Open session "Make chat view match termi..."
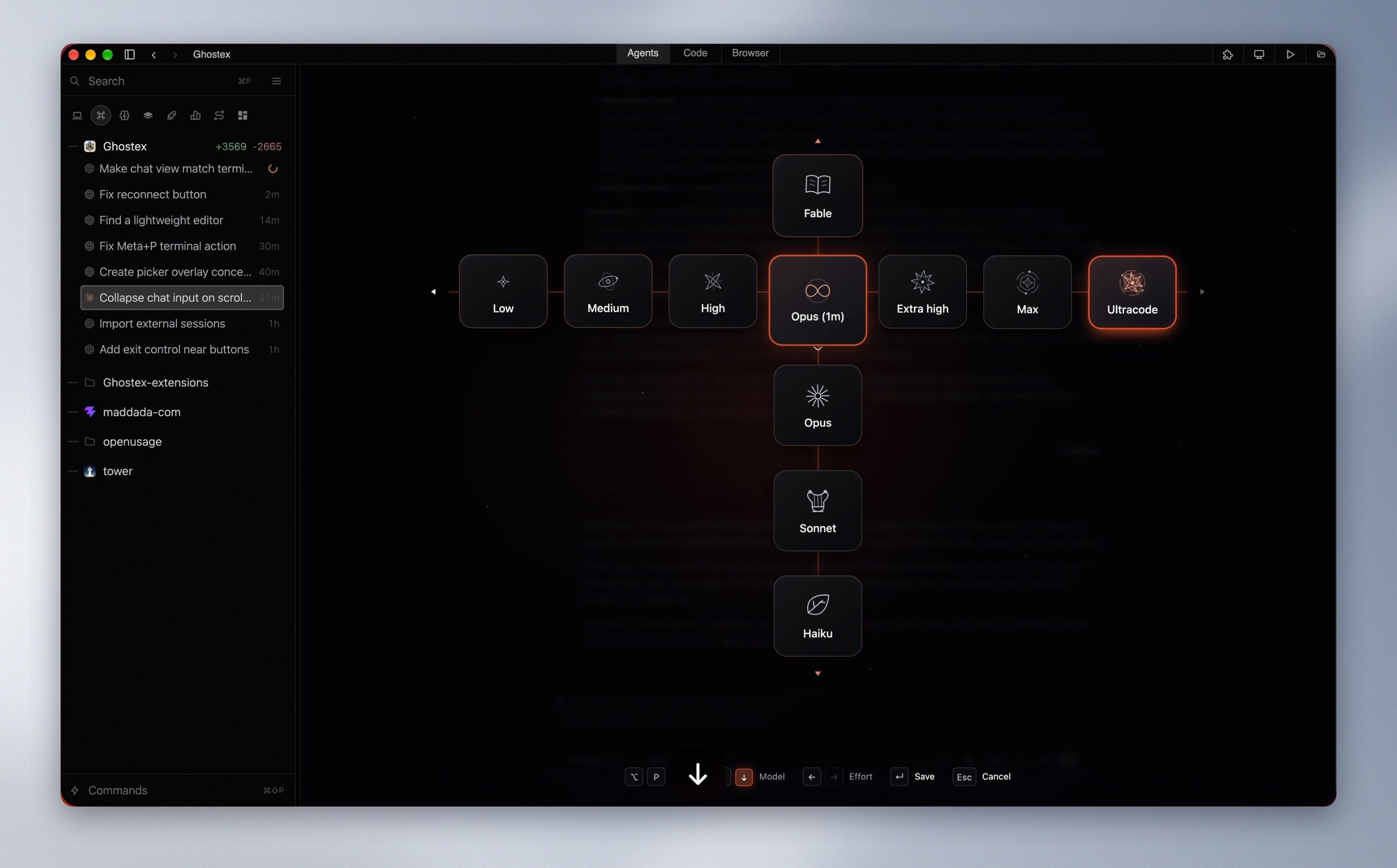 (182, 169)
